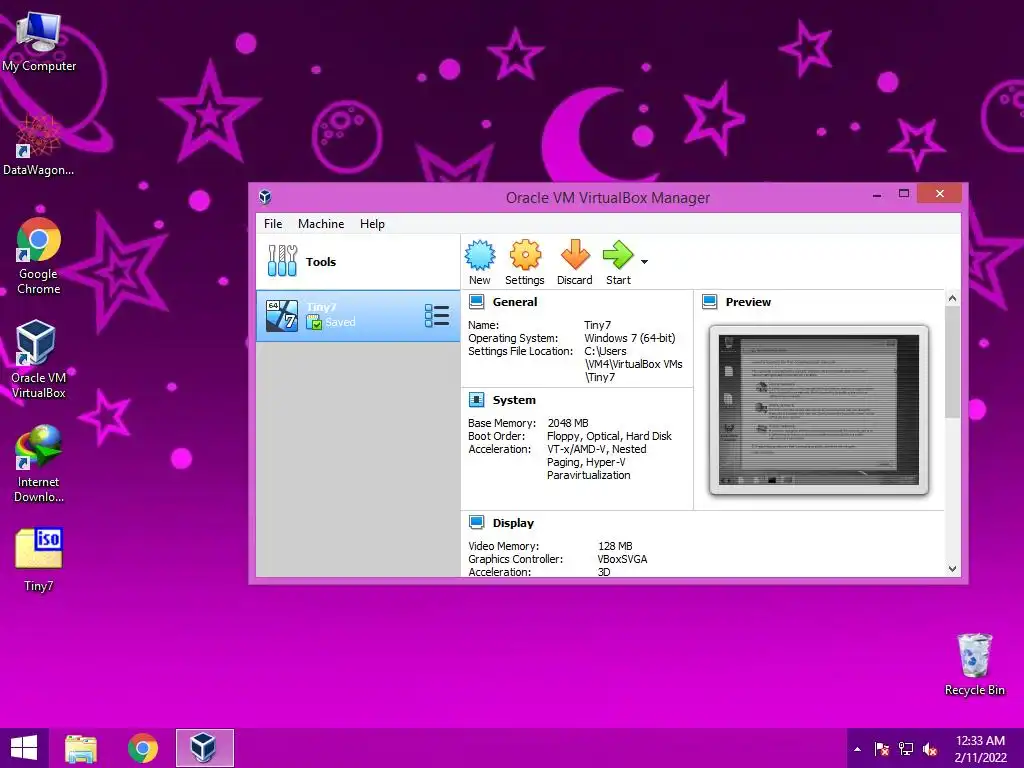Click the Preview section icon
This screenshot has height=768, width=1024.
[x=710, y=302]
